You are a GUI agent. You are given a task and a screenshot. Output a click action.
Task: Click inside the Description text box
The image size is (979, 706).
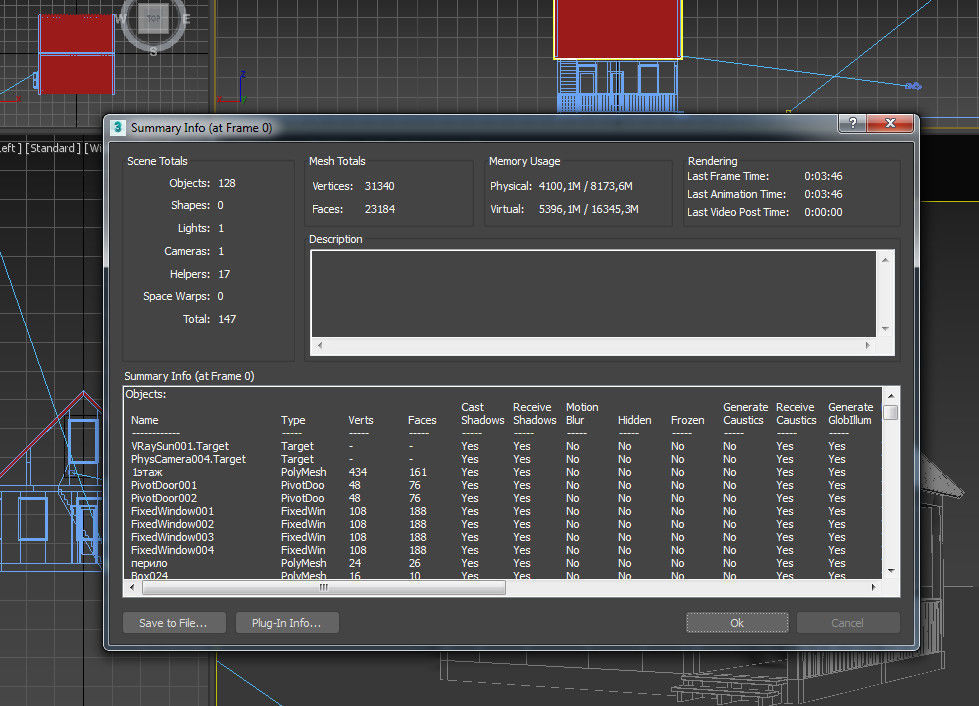click(594, 293)
